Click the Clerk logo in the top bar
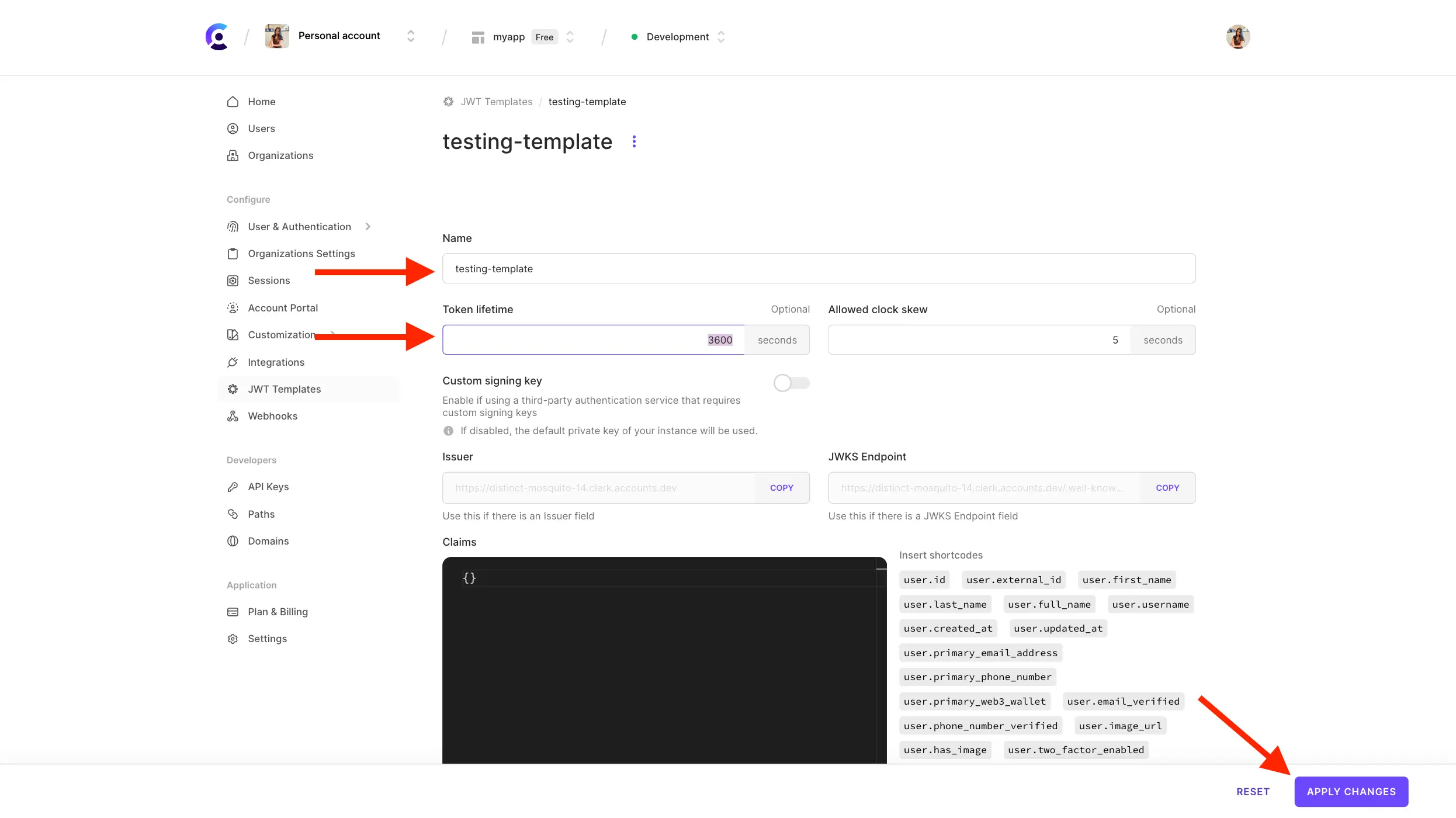The image size is (1456, 818). (216, 36)
